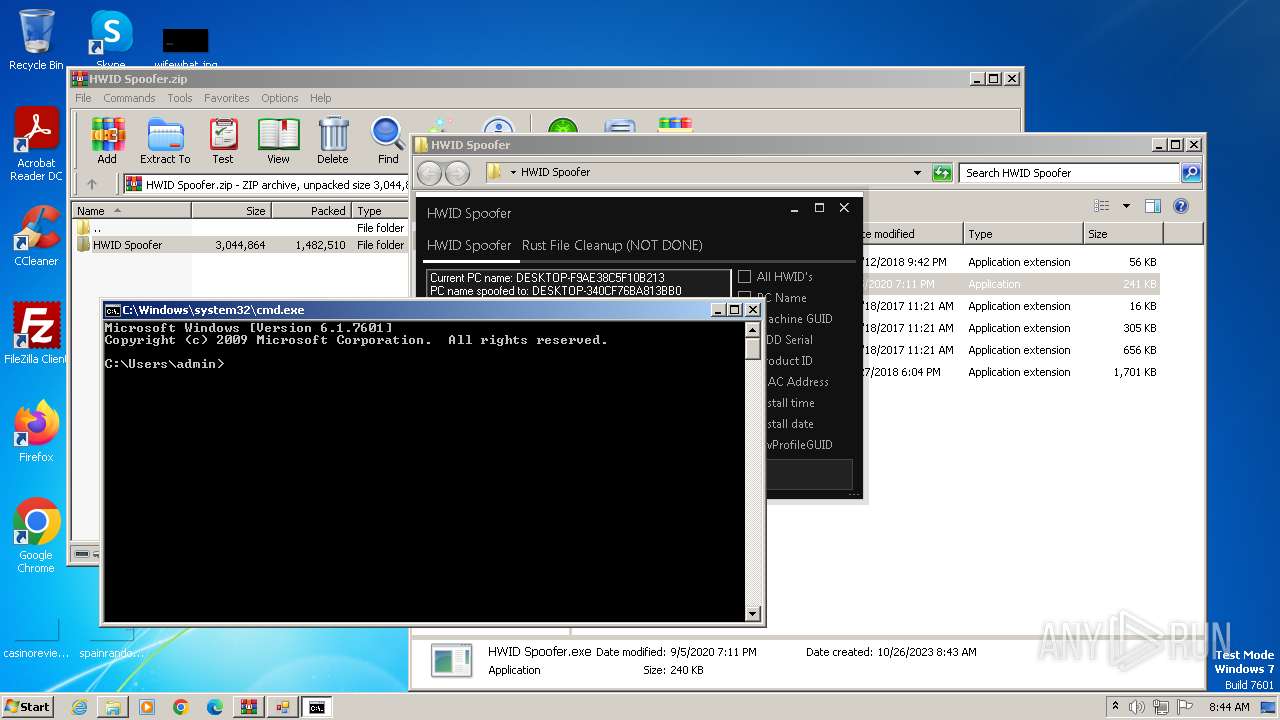Show hidden system tray icons
The width and height of the screenshot is (1280, 720).
[x=1115, y=706]
